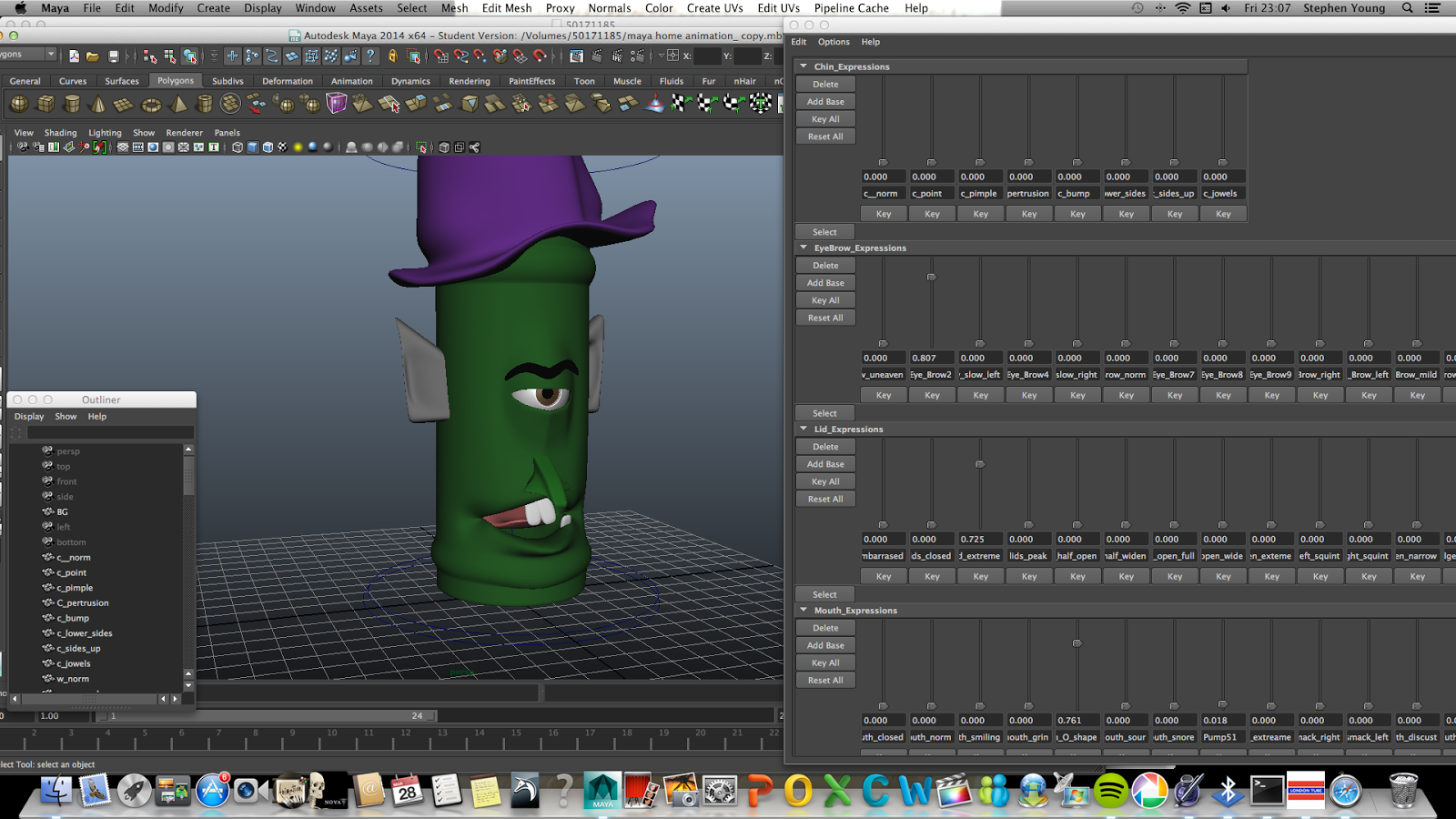
Task: Click the polygon cube shelf icon
Action: pyautogui.click(x=45, y=104)
